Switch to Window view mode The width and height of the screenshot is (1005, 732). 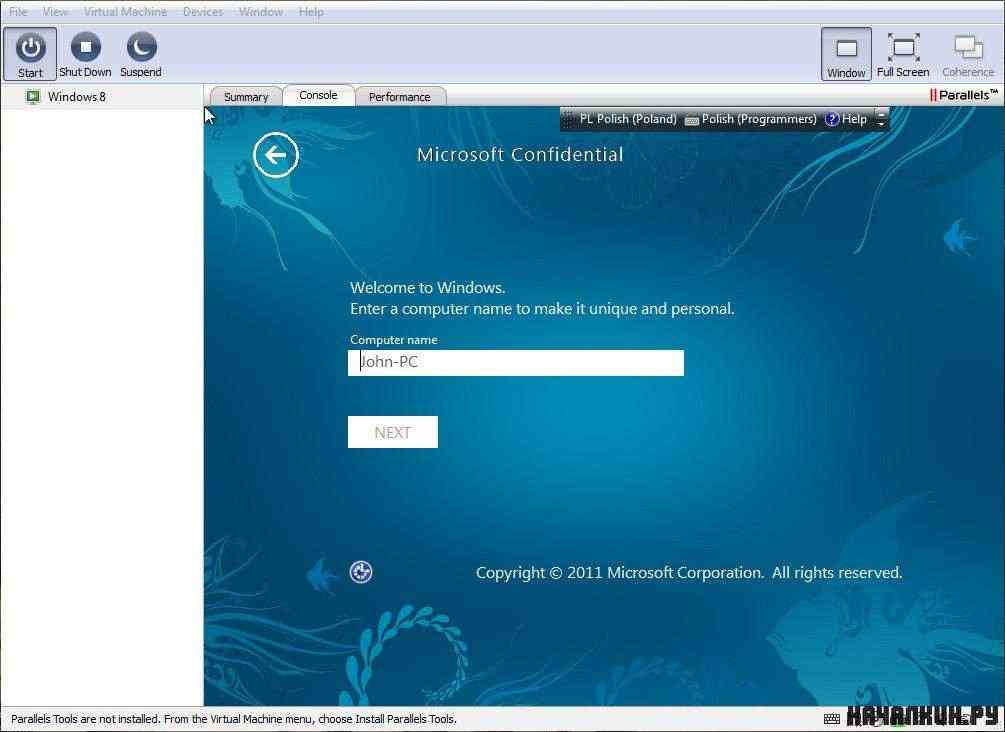(846, 54)
